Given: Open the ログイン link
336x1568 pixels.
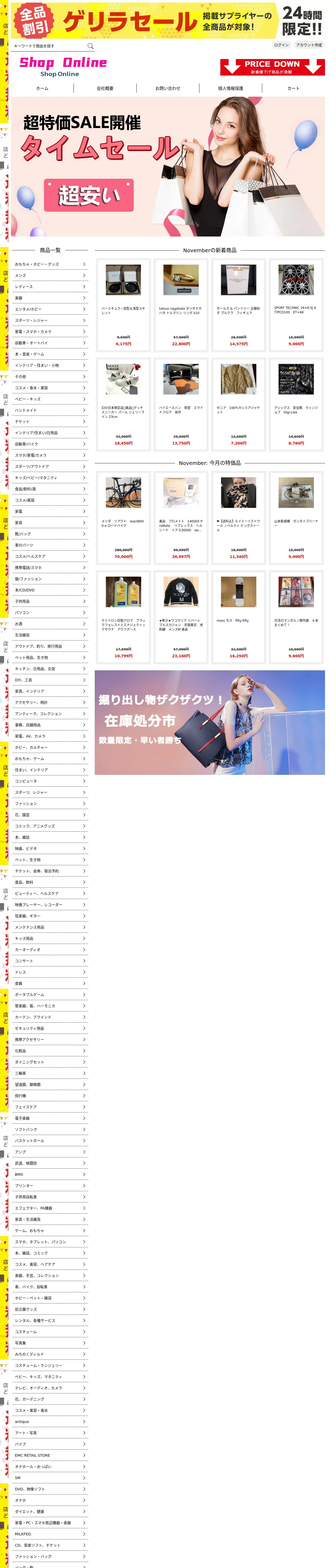Looking at the screenshot, I should [x=281, y=45].
